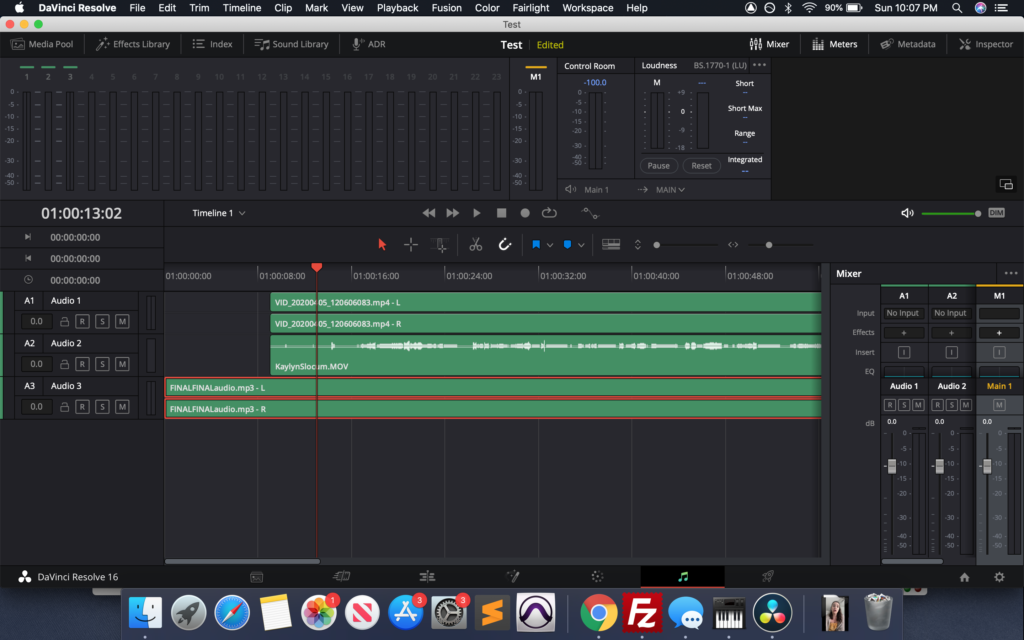This screenshot has height=640, width=1024.
Task: Open the Fusion page icon
Action: point(512,577)
